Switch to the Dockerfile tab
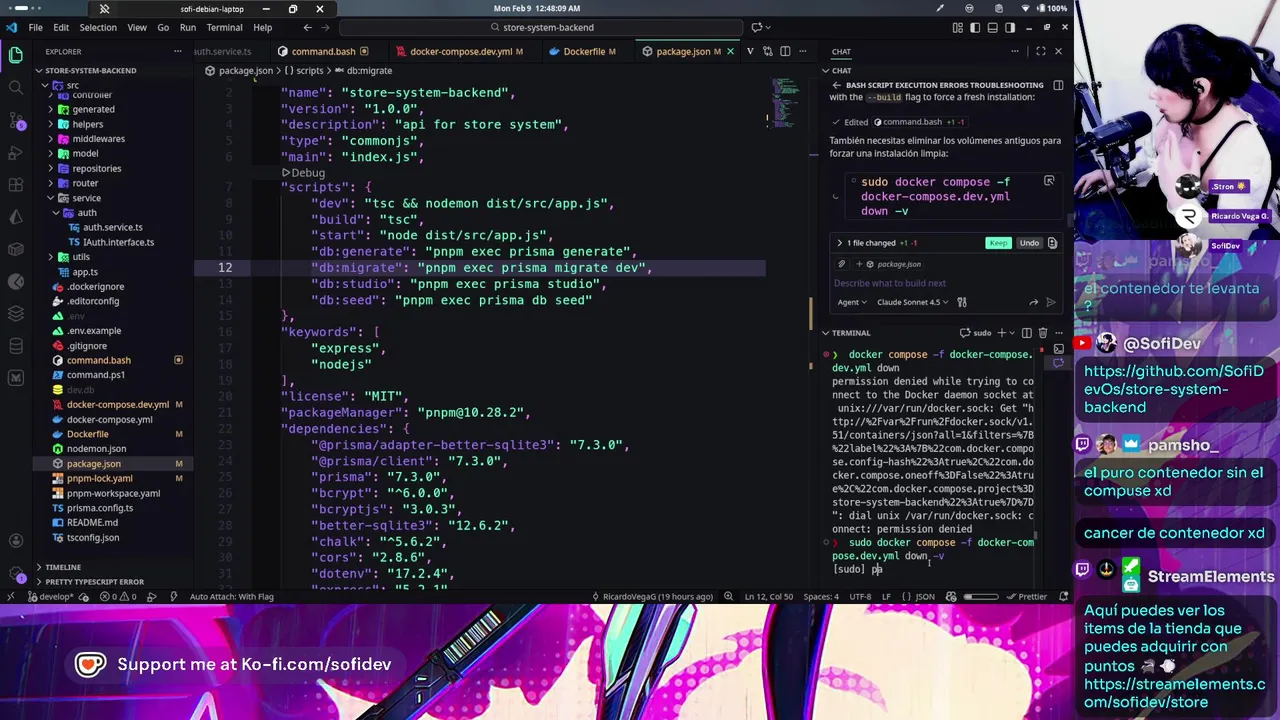This screenshot has width=1280, height=720. tap(584, 51)
